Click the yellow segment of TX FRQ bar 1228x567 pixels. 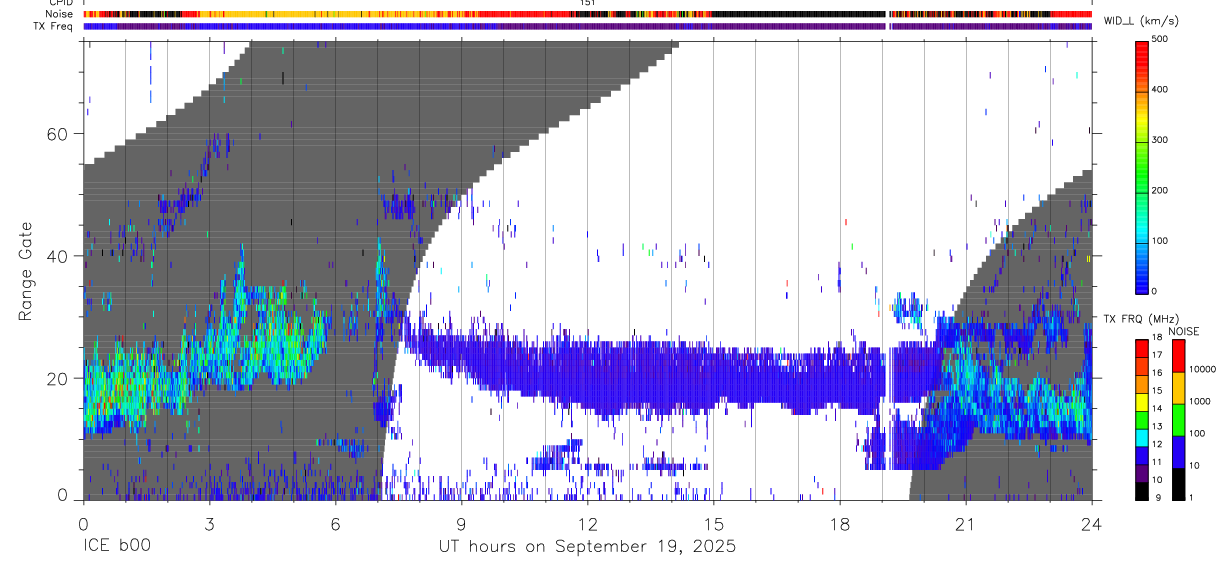click(x=1142, y=401)
